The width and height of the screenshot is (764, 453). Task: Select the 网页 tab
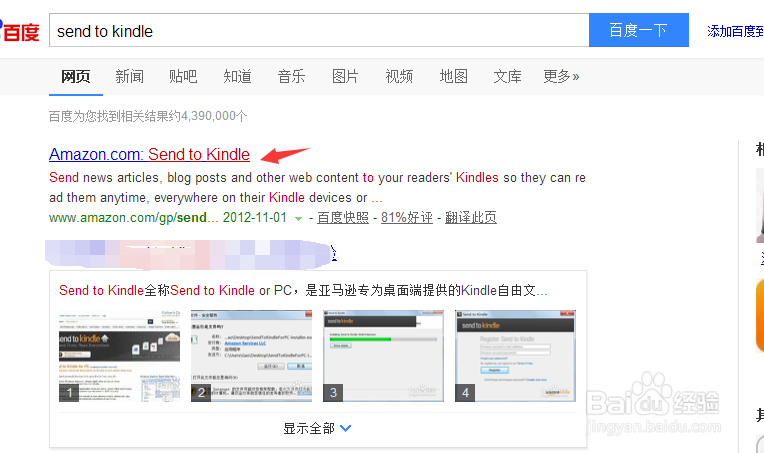(76, 76)
